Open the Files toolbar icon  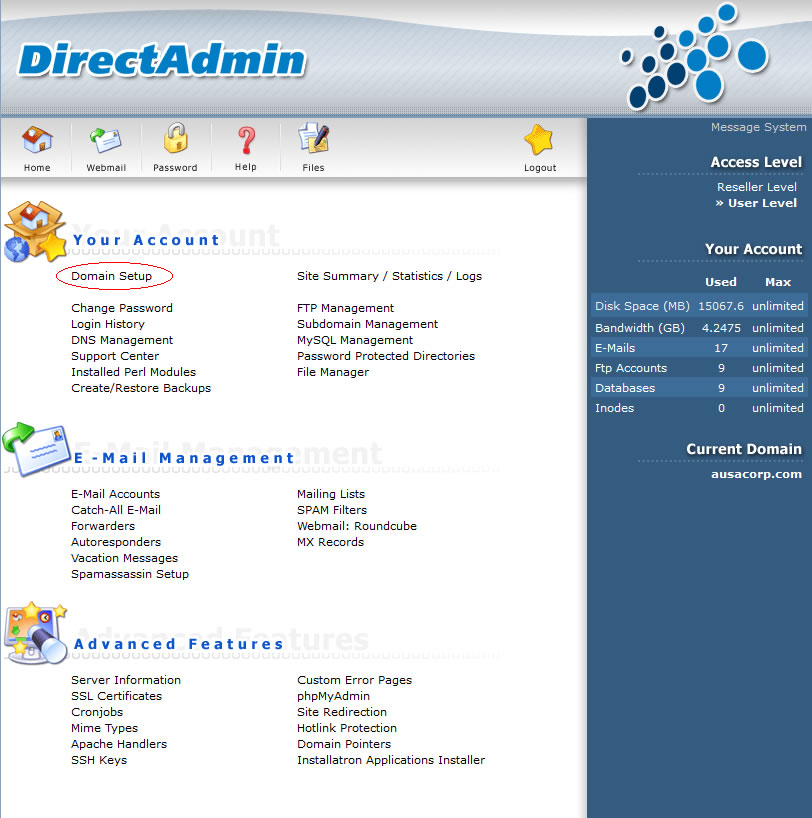[x=313, y=141]
